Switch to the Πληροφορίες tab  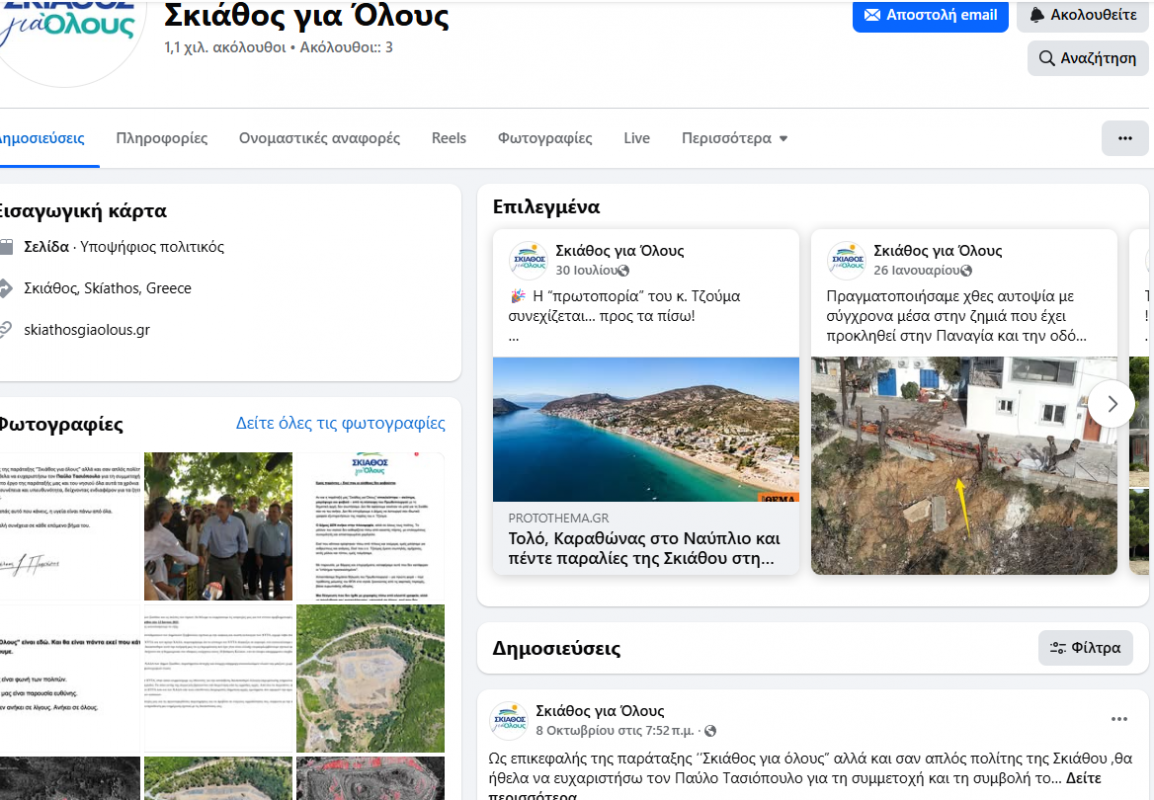click(161, 138)
